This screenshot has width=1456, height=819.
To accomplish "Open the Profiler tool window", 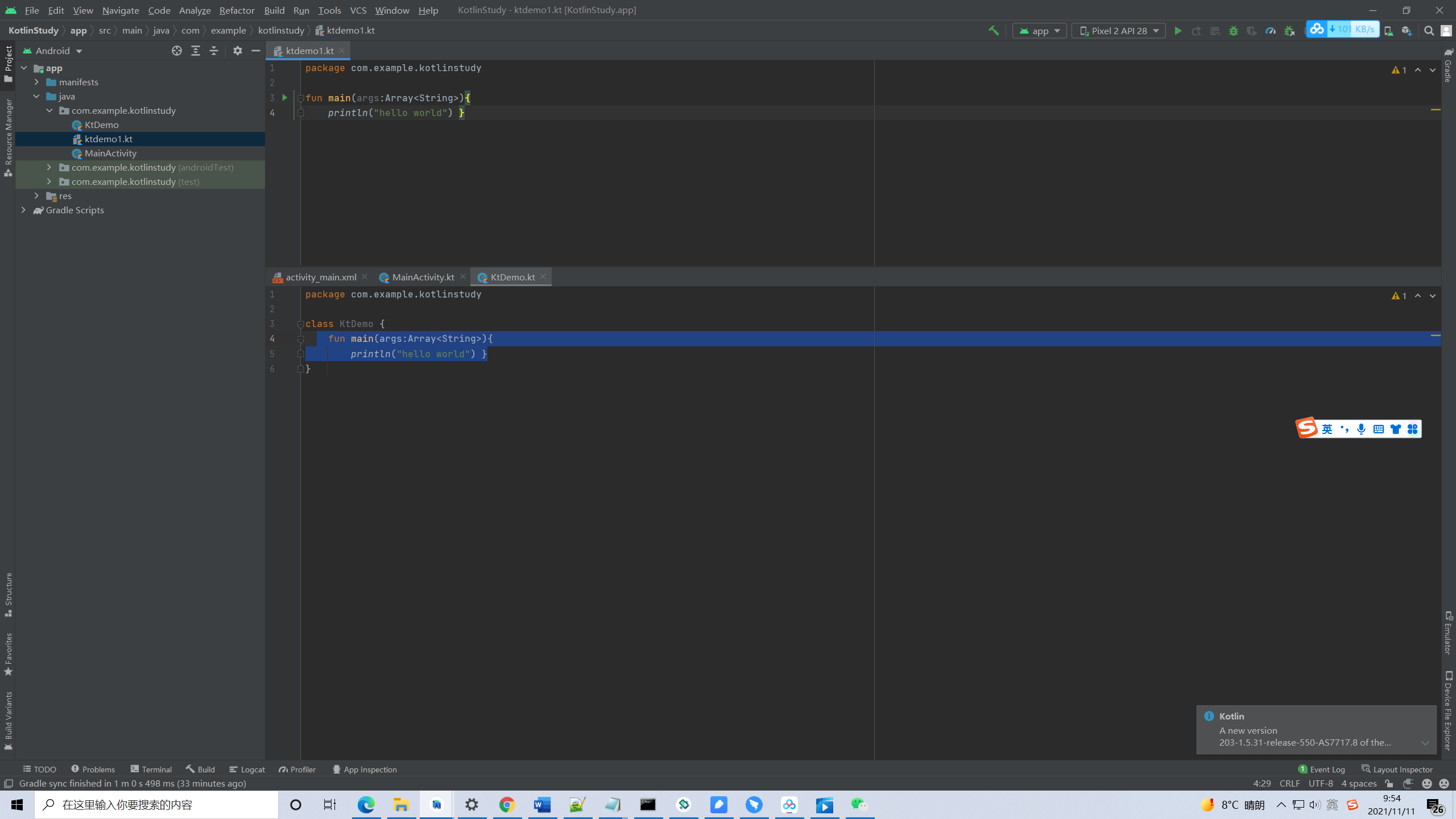I will (297, 769).
